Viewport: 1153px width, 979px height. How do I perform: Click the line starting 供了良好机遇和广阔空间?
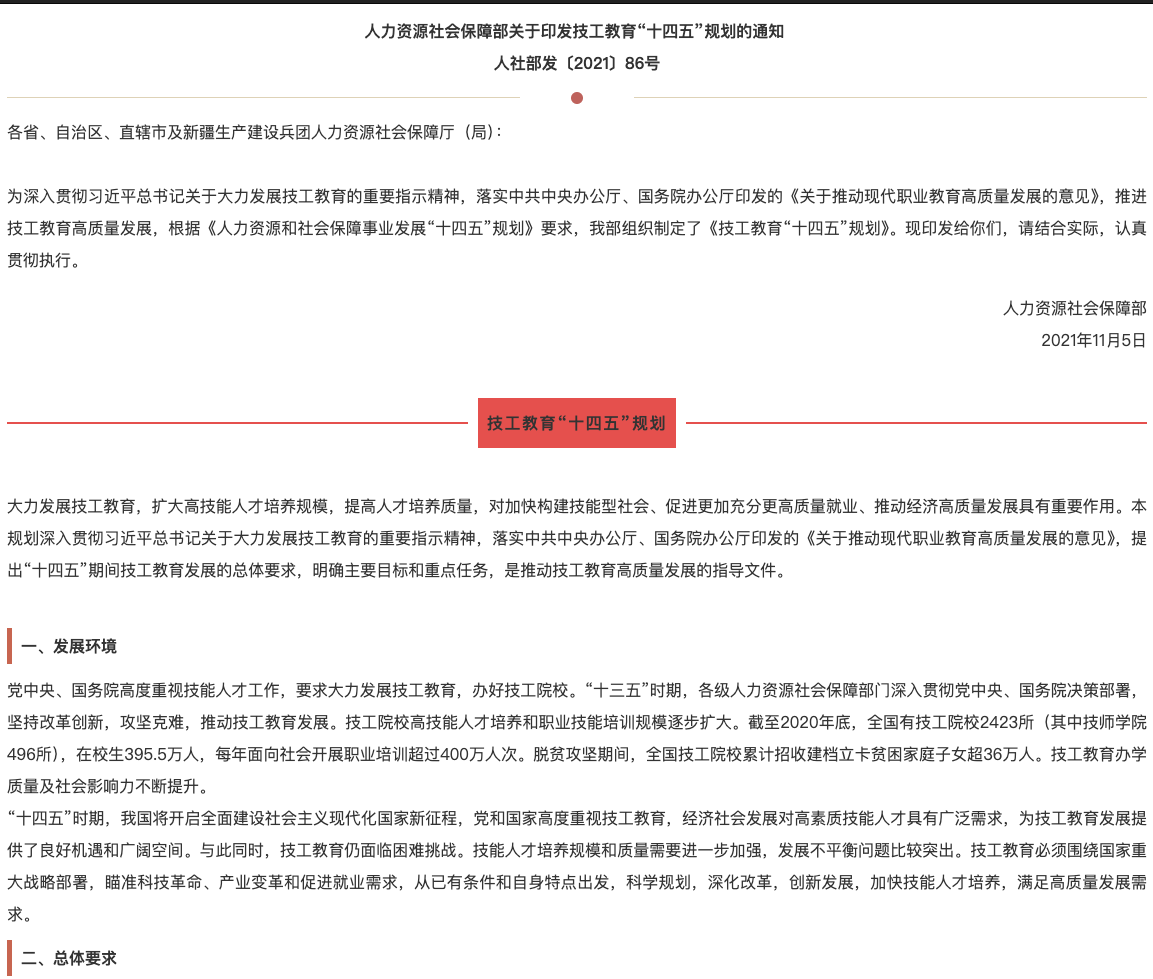pos(576,850)
